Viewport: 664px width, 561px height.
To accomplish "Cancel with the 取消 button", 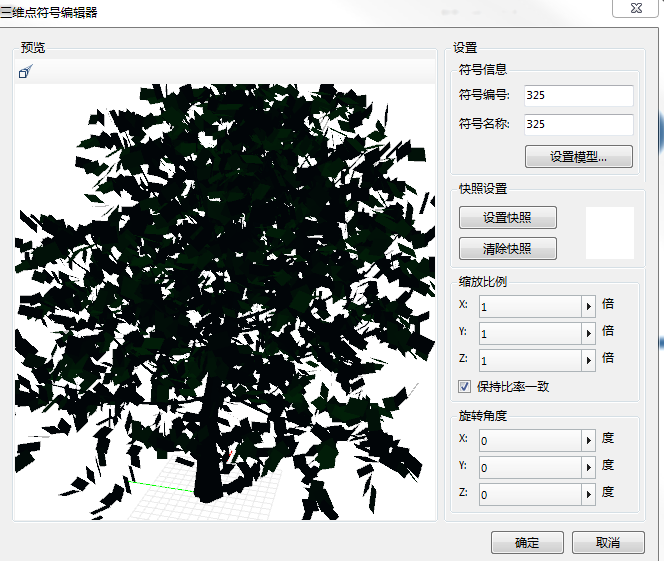I will 608,542.
